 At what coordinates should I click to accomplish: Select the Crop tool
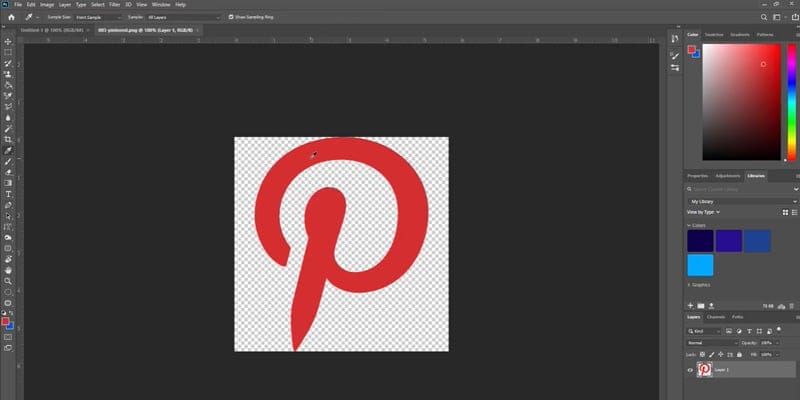tap(8, 139)
